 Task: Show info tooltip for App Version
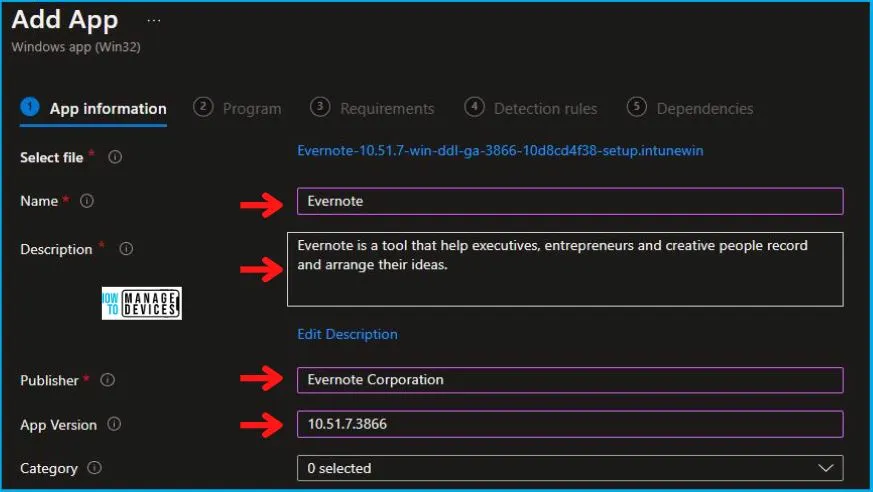click(x=114, y=424)
